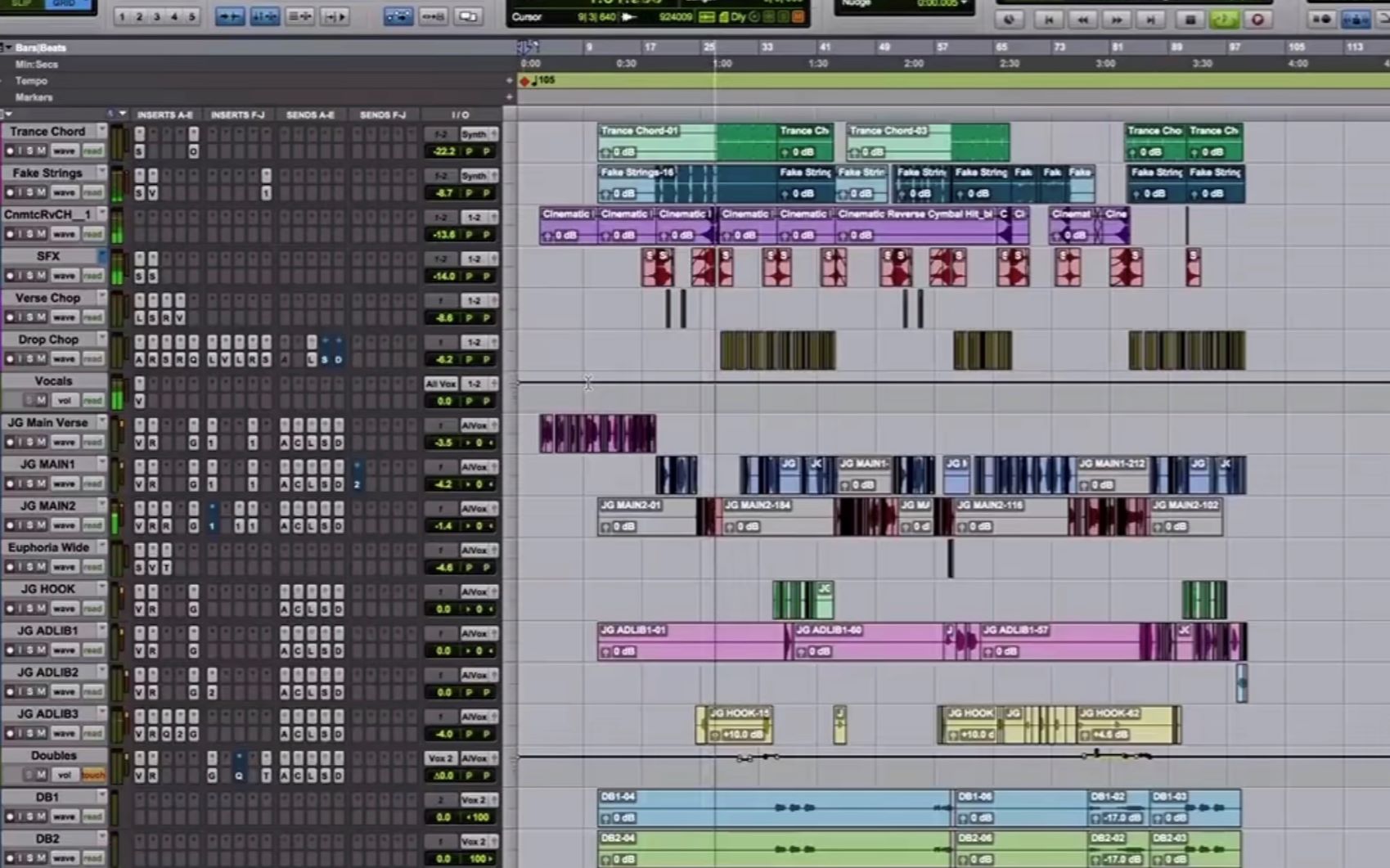Select the JG ADLIB1-01 clip
The width and height of the screenshot is (1390, 868).
(690, 641)
